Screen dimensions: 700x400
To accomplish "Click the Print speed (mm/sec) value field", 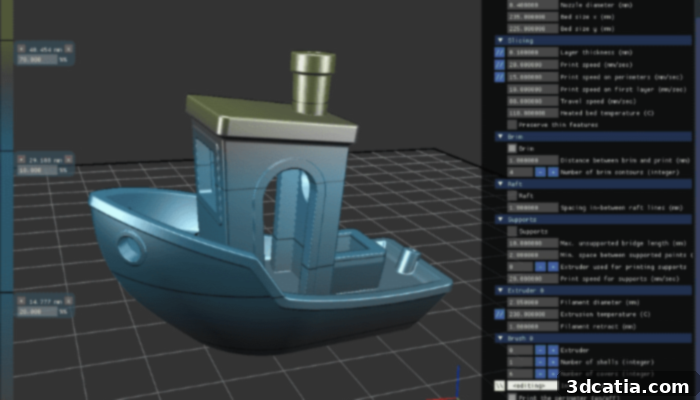I will [533, 65].
